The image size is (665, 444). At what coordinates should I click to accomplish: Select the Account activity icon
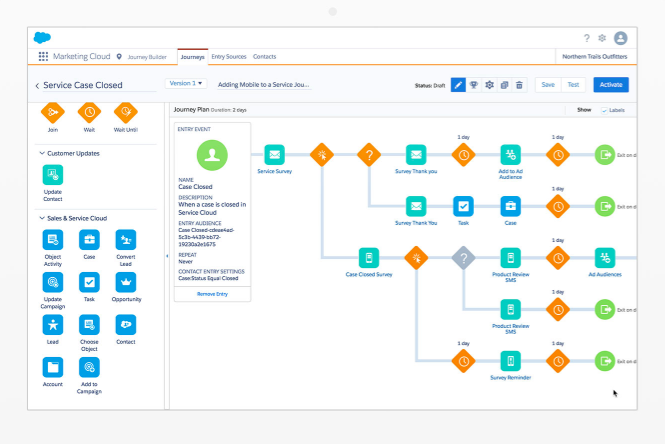(x=53, y=367)
